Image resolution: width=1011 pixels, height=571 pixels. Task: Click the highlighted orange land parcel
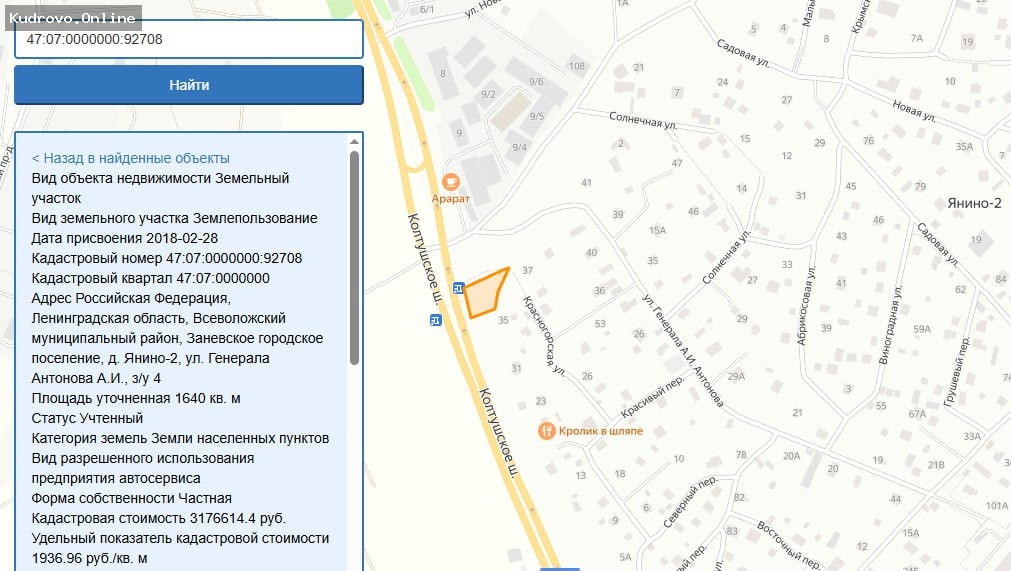coord(485,295)
